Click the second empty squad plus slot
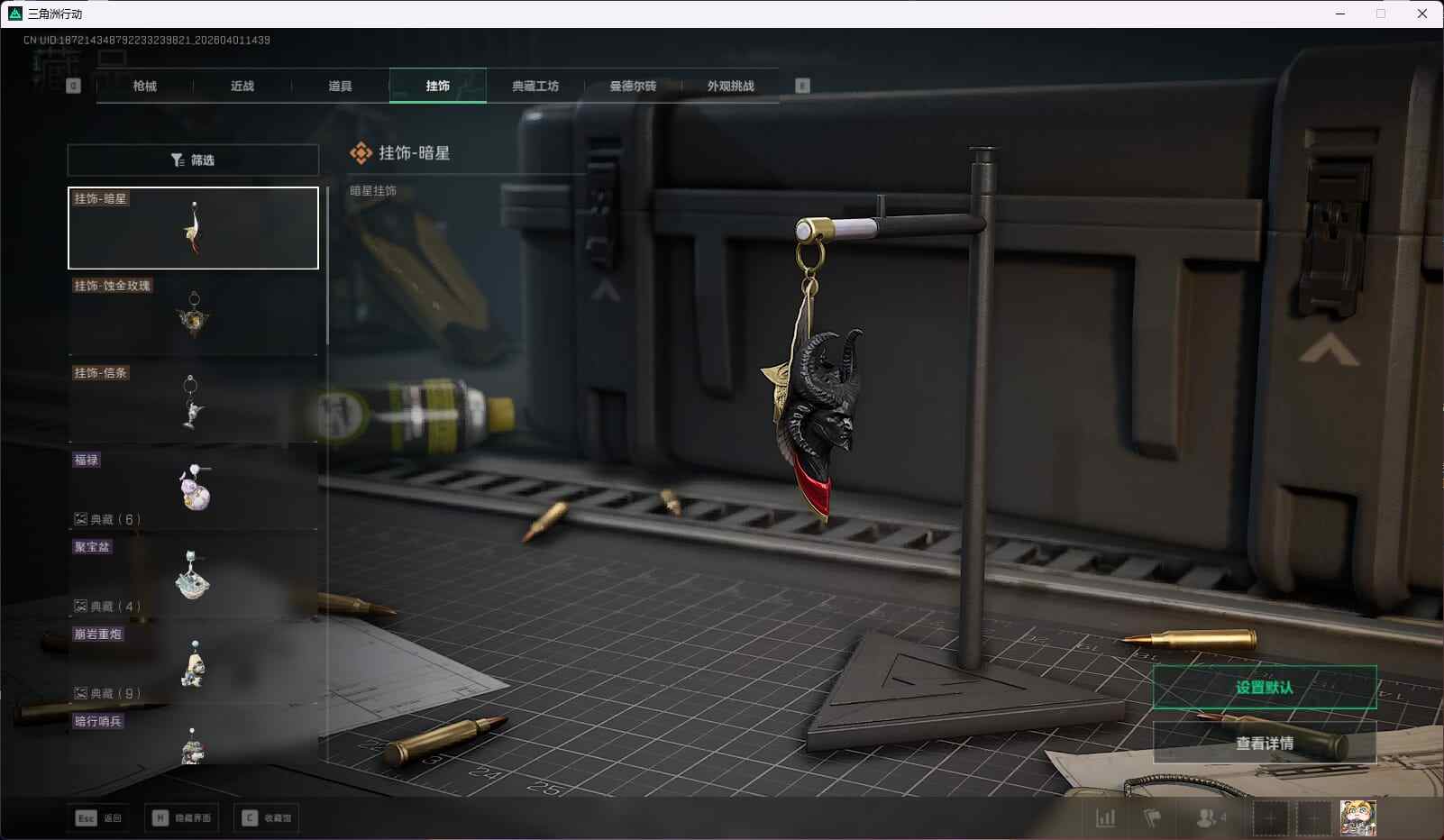The width and height of the screenshot is (1444, 840). coord(1313,818)
